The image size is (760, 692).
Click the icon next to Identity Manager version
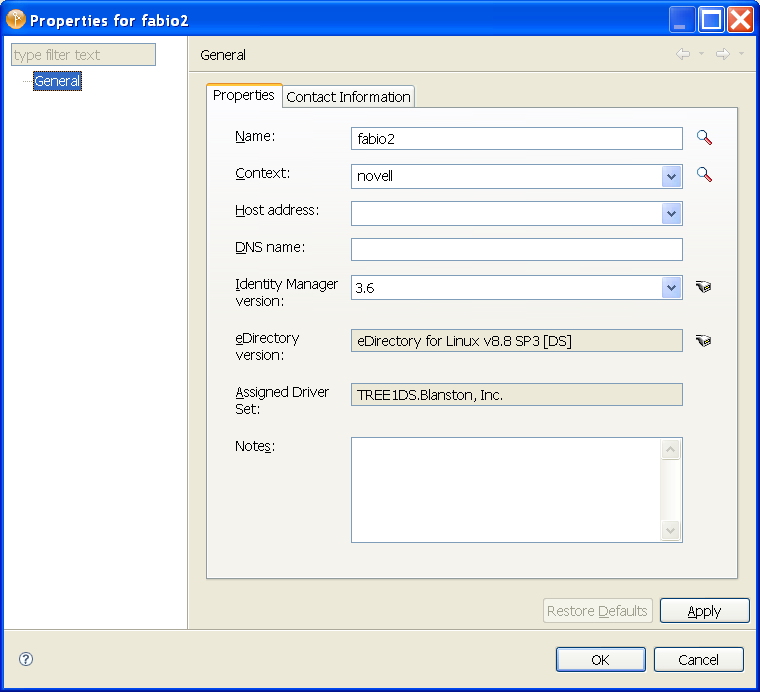coord(704,287)
